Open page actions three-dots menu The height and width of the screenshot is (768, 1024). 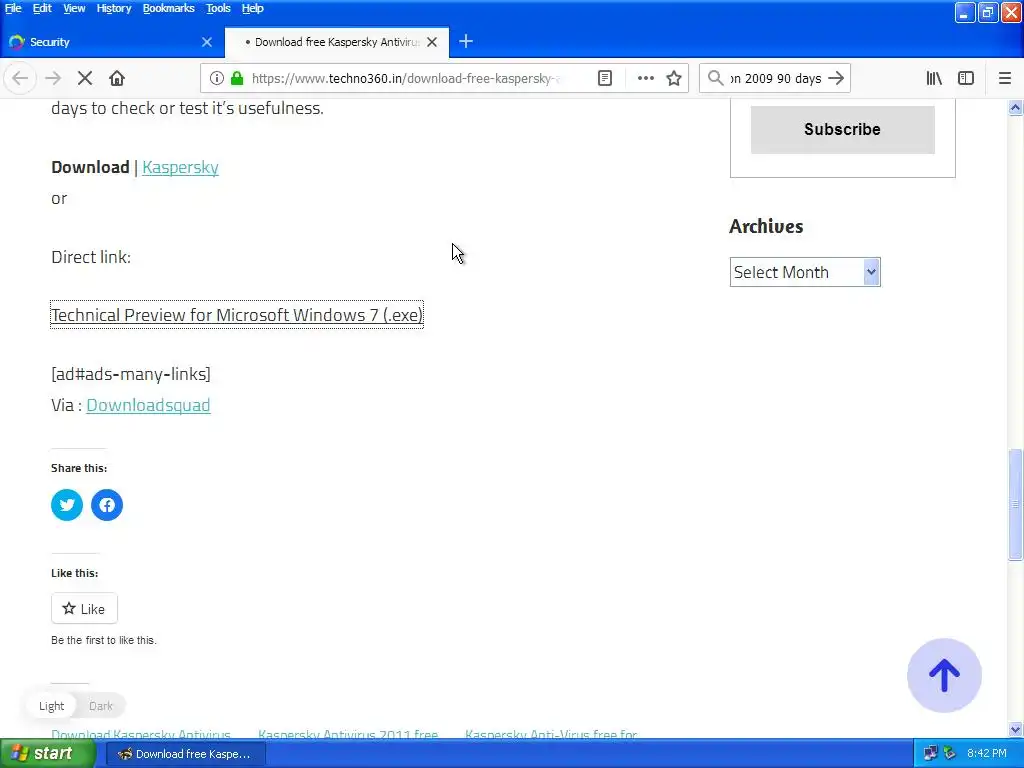click(x=645, y=78)
